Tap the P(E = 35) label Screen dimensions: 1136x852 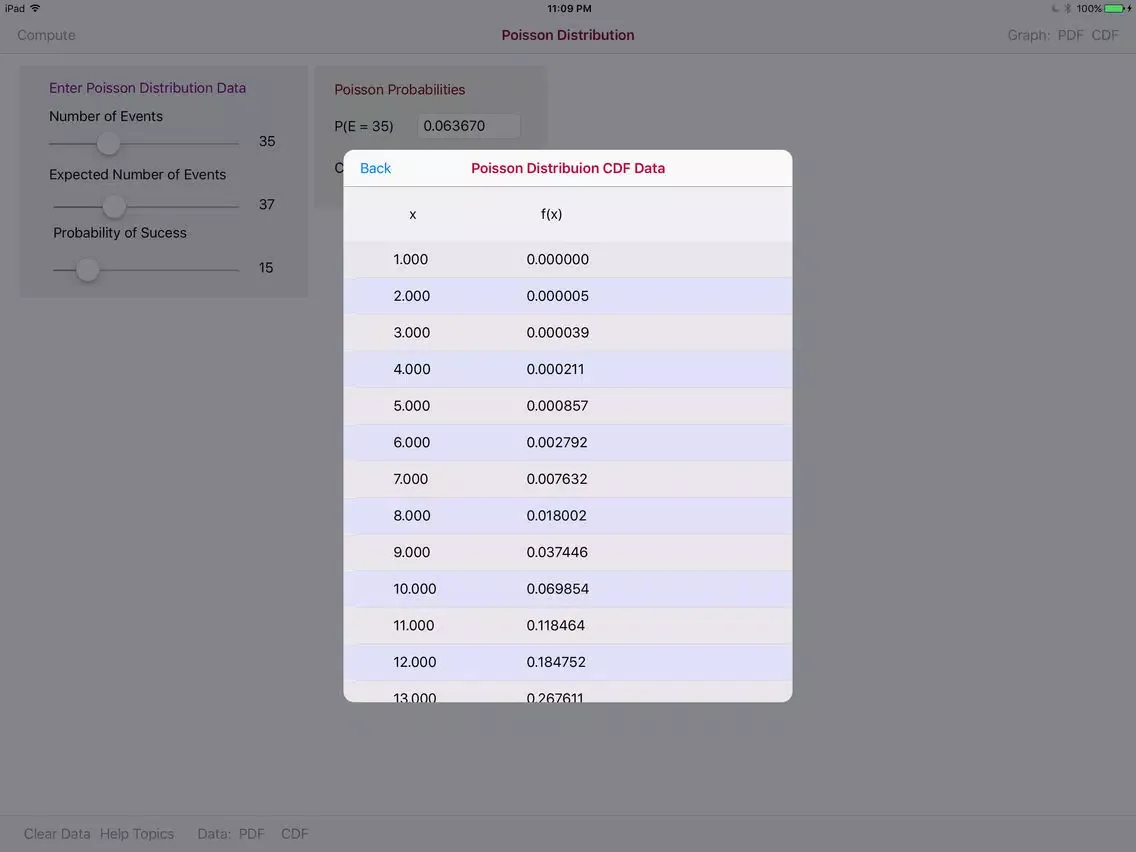[x=364, y=126]
